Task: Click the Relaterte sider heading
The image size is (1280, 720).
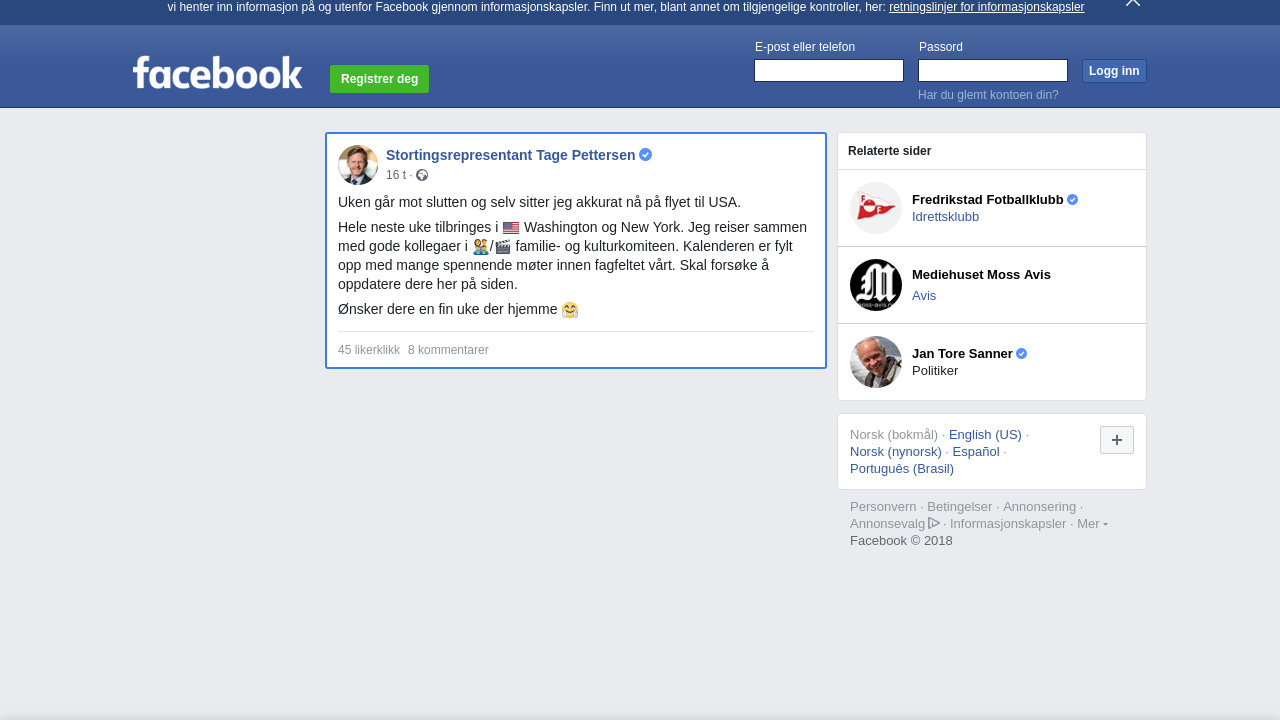Action: (890, 151)
